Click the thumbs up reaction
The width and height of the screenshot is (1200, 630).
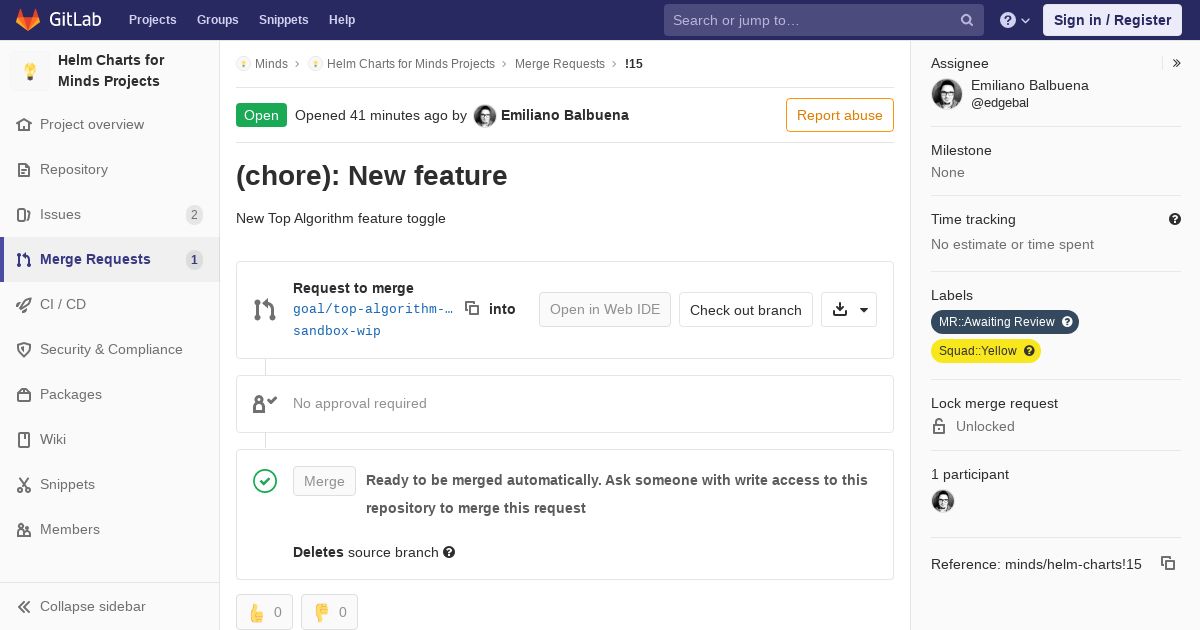(x=264, y=612)
